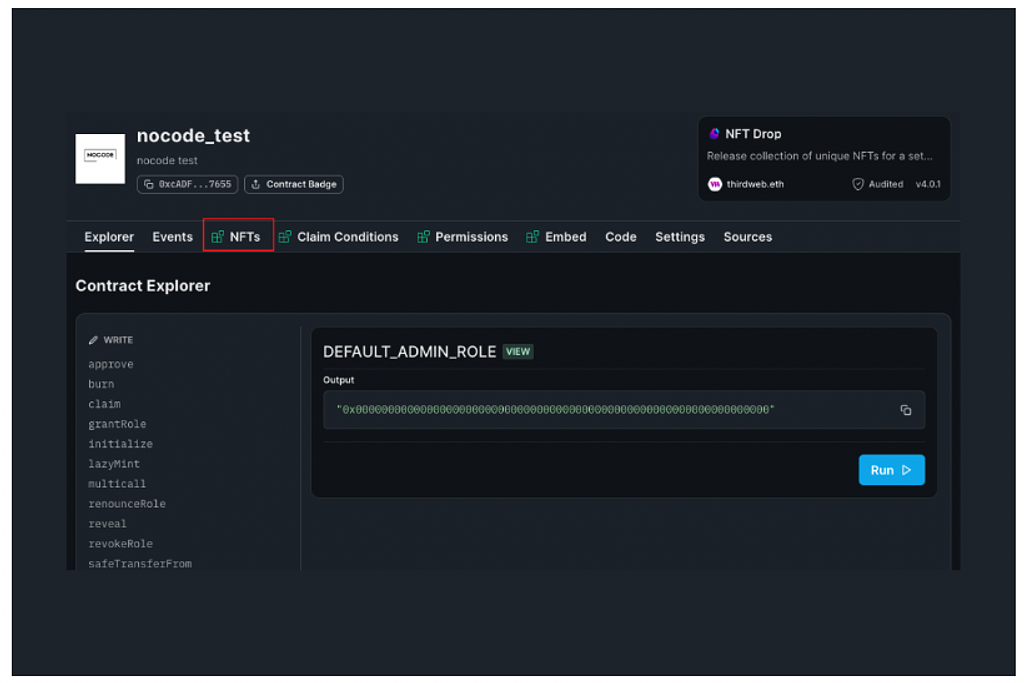The height and width of the screenshot is (683, 1024).
Task: Click the Audited shield icon
Action: [857, 184]
